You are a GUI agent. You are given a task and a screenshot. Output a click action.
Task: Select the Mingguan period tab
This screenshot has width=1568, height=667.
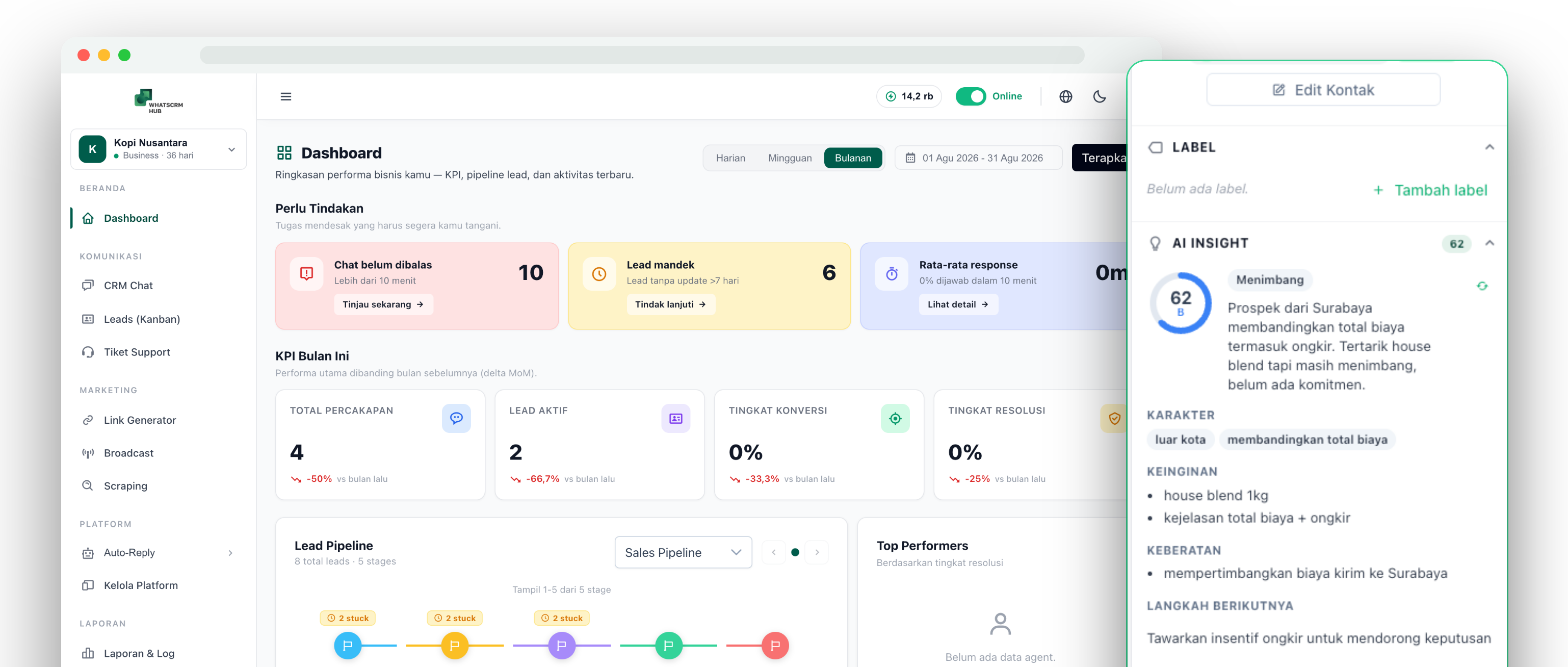pos(790,158)
